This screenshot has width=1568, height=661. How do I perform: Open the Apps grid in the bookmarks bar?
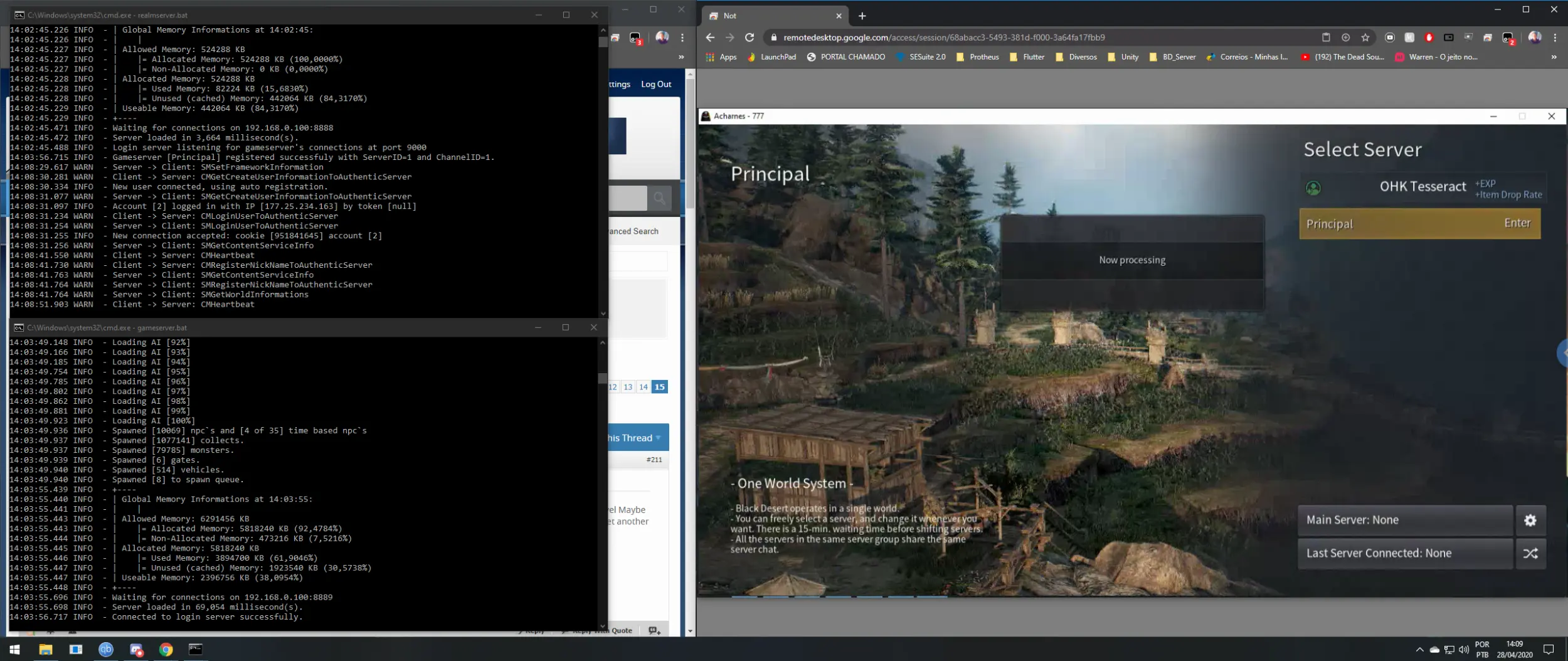click(x=721, y=57)
